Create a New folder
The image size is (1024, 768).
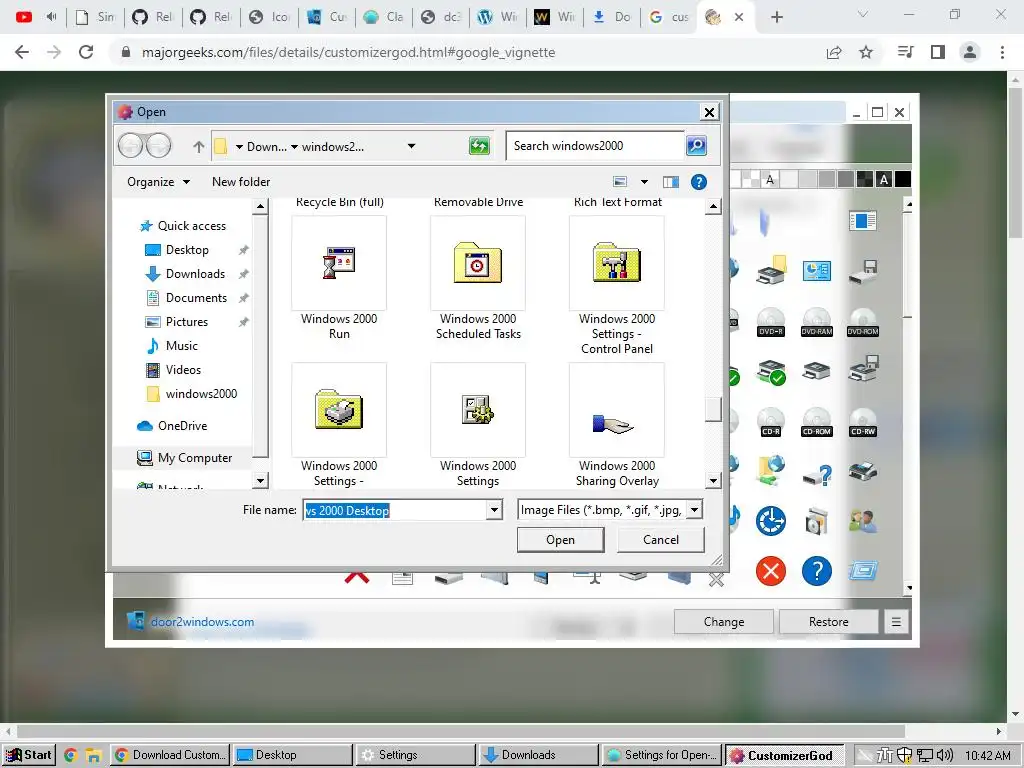pos(241,182)
